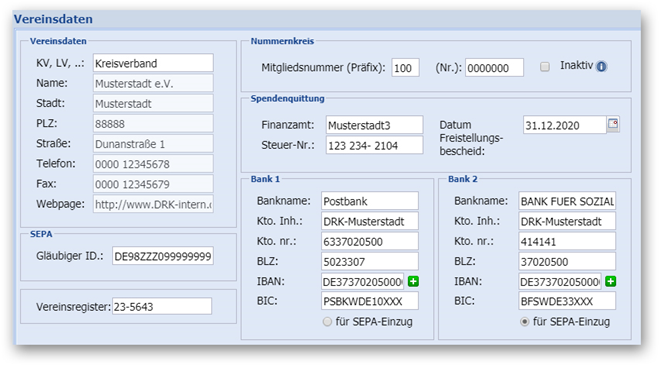The width and height of the screenshot is (661, 368).
Task: Click the Mitgliedsnummer Nr. field
Action: (494, 67)
